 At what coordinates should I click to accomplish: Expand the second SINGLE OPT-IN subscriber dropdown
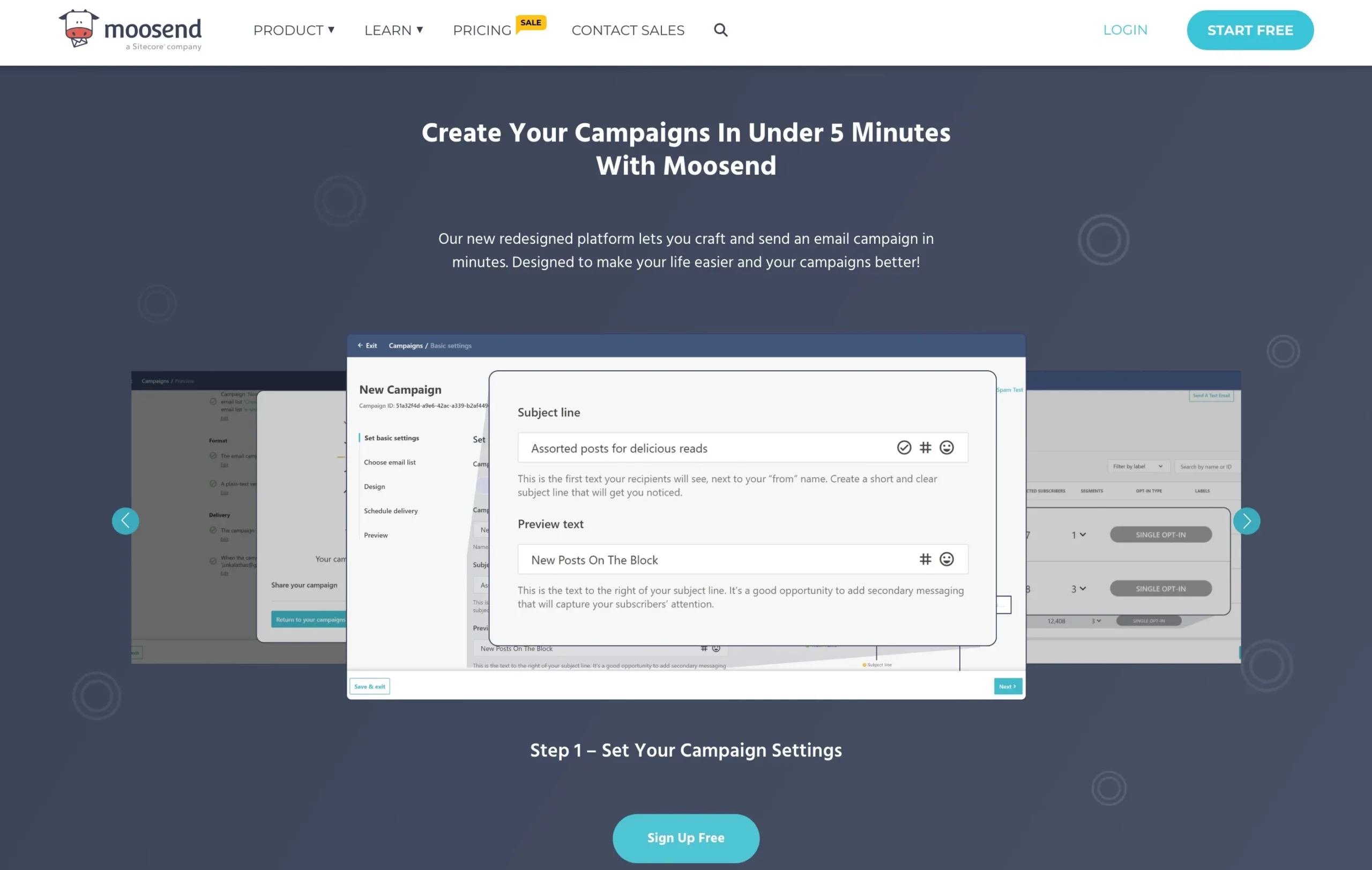click(x=1163, y=589)
